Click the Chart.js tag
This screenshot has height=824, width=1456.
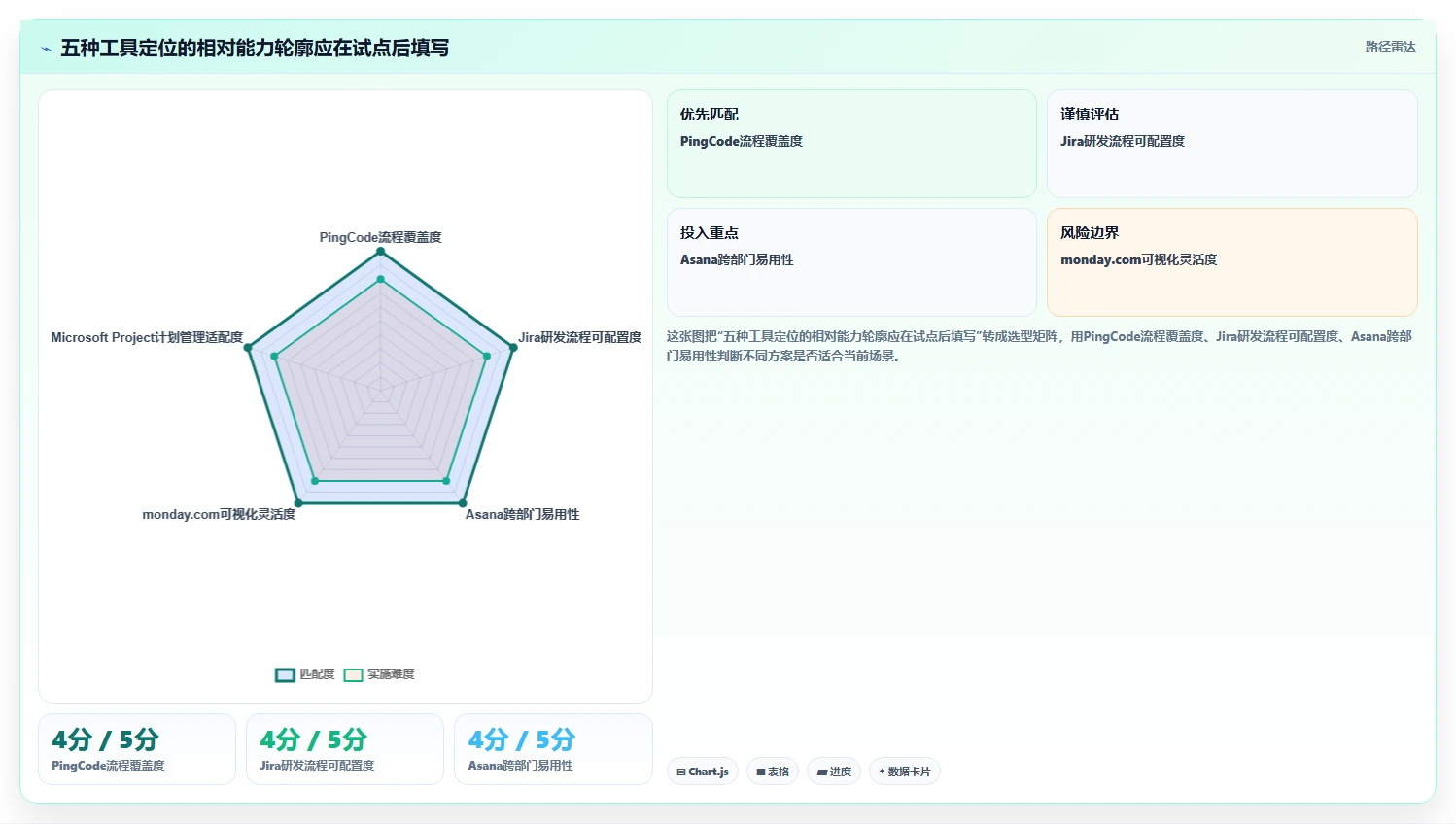[x=703, y=772]
